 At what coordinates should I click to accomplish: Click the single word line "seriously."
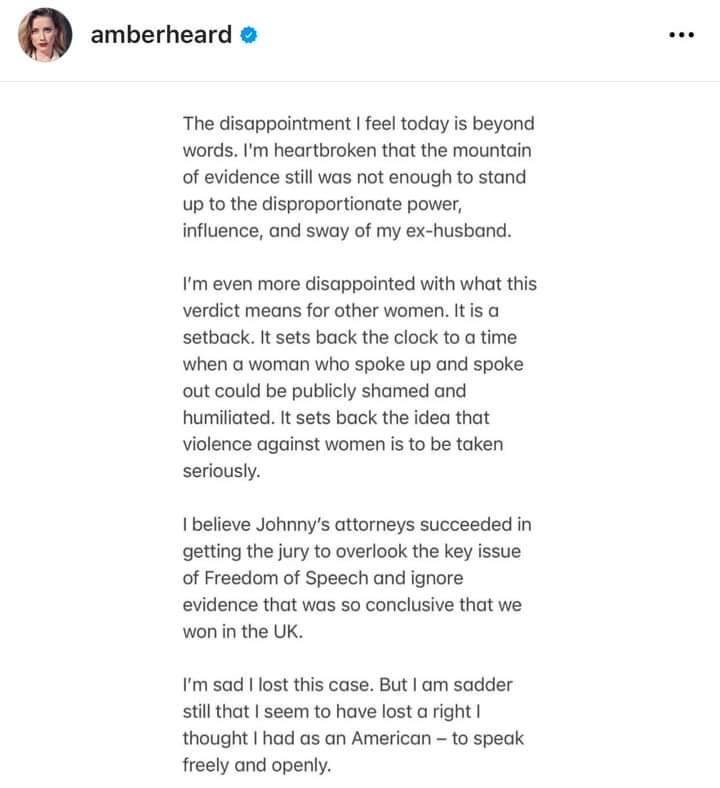click(x=221, y=471)
